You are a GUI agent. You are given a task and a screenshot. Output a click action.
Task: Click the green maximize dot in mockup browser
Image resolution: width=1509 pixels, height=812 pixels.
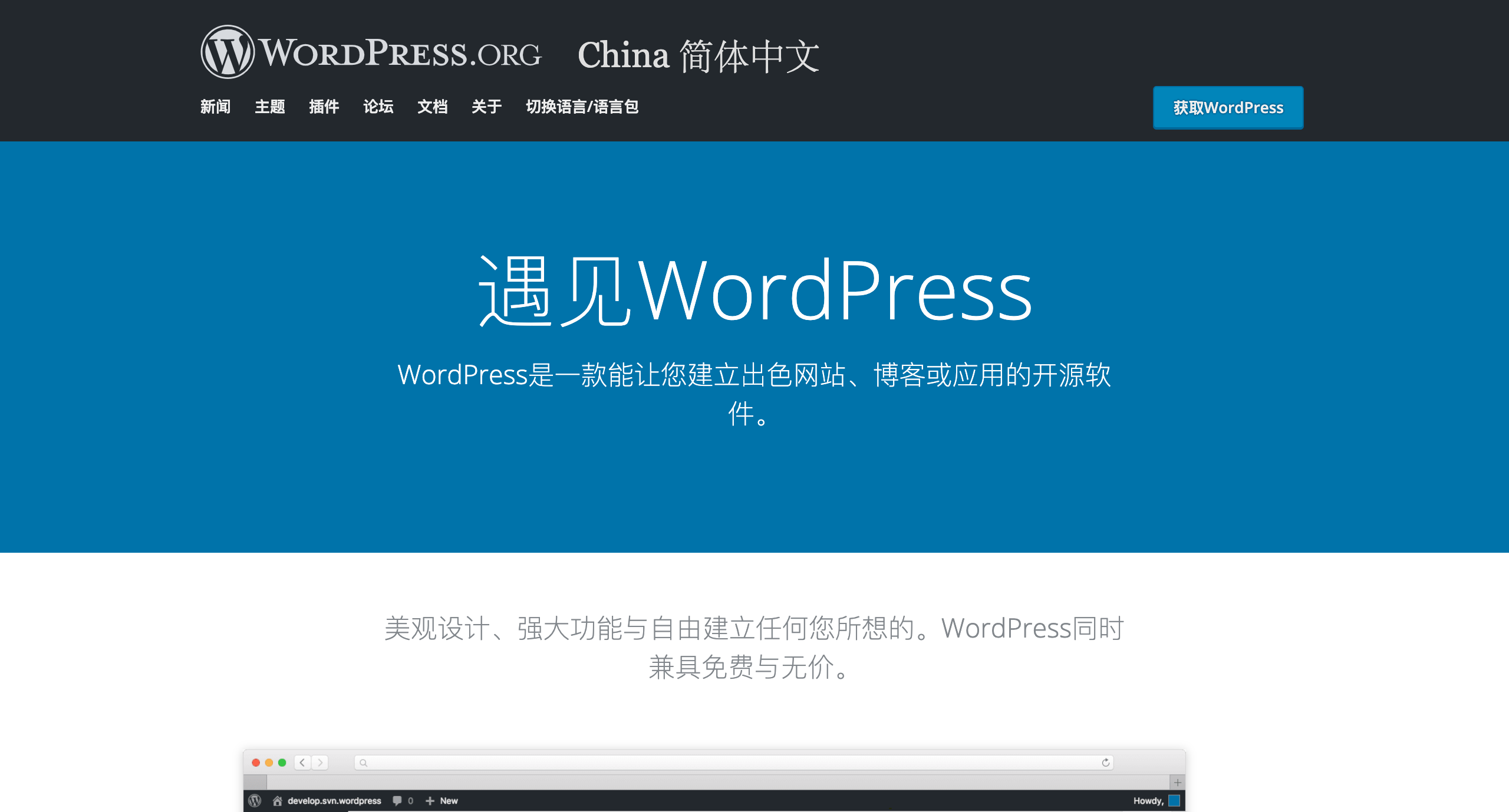(282, 763)
